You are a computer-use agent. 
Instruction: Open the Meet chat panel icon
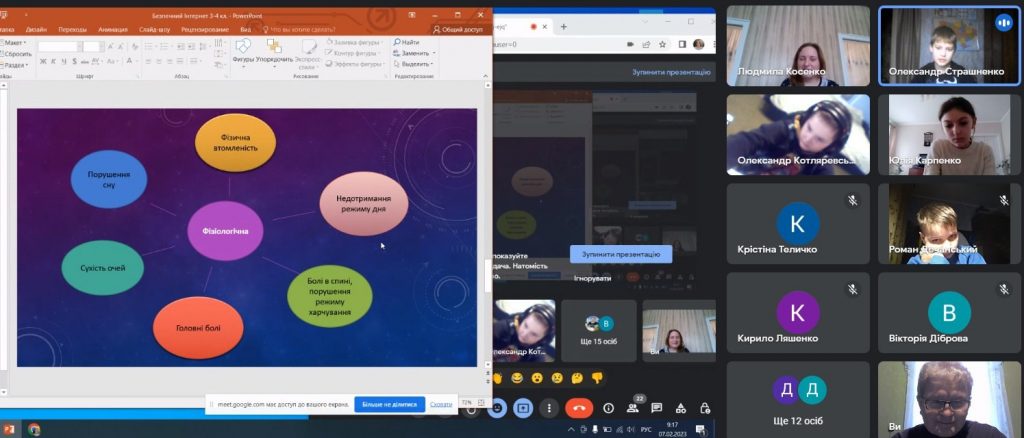(657, 408)
